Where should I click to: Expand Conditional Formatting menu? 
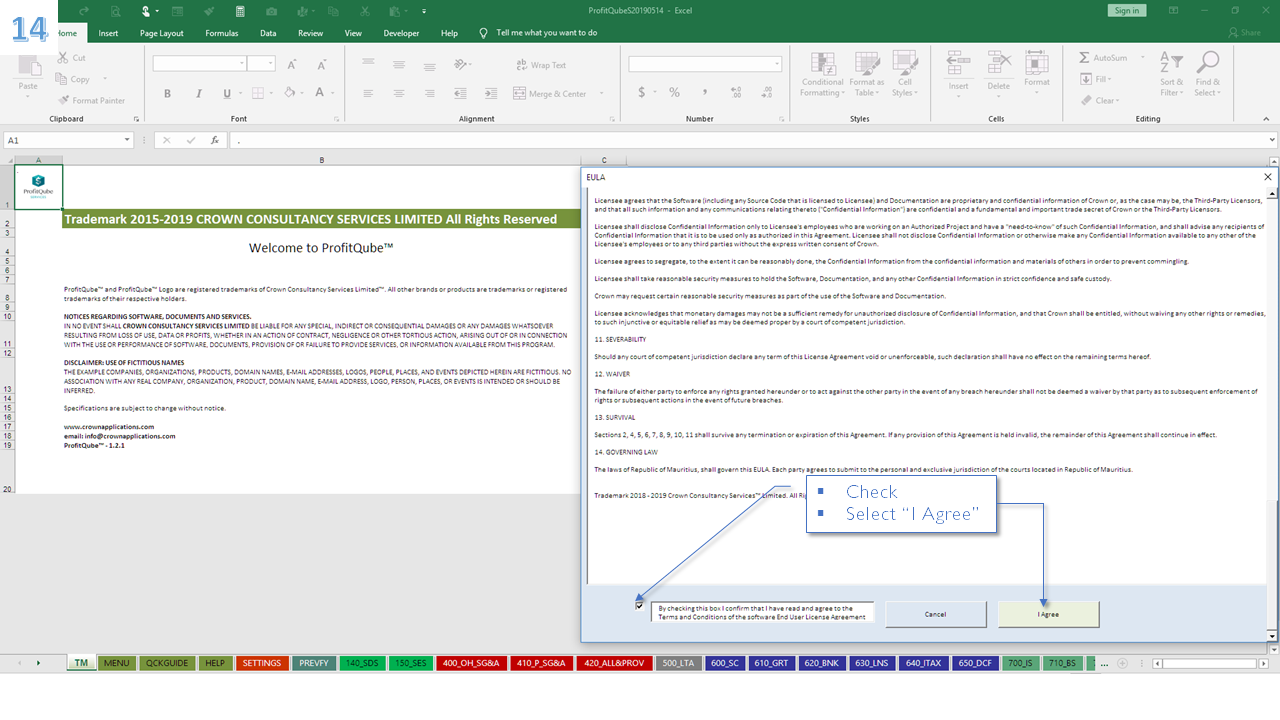click(x=823, y=75)
